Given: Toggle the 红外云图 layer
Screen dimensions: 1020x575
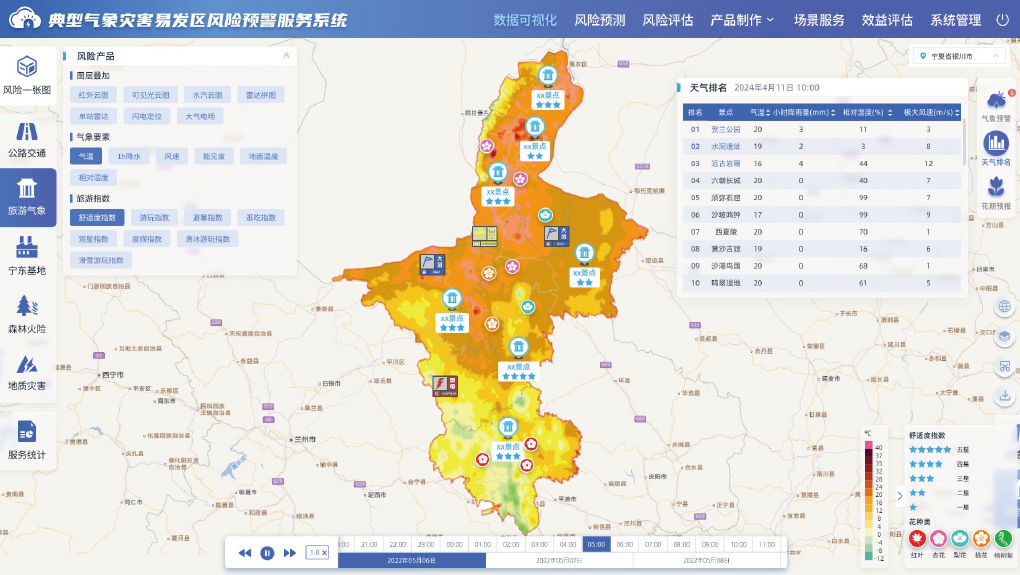Looking at the screenshot, I should click(94, 95).
